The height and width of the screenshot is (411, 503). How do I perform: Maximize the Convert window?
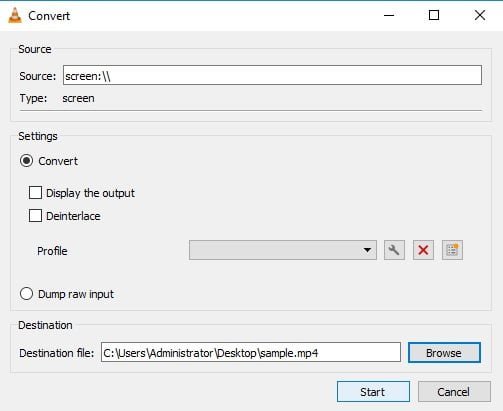pyautogui.click(x=434, y=15)
